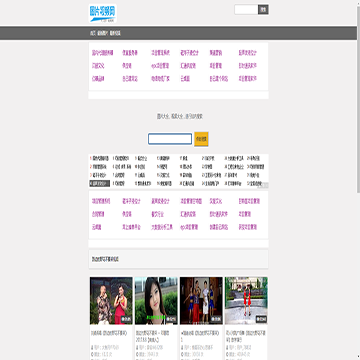
Task: Open the thumbnail of long-haired woman close-up
Action: 156,301
